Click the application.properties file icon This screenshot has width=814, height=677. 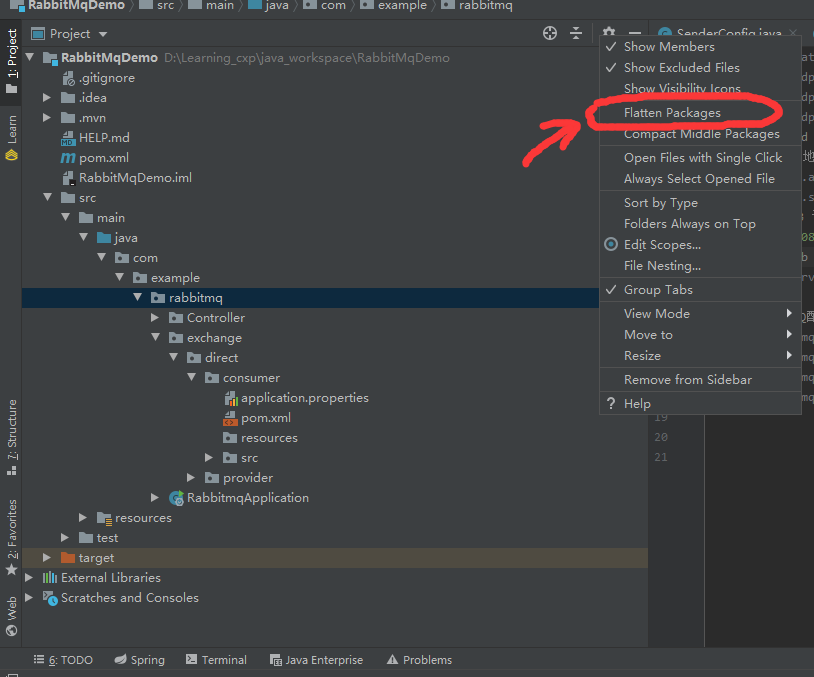(x=231, y=398)
